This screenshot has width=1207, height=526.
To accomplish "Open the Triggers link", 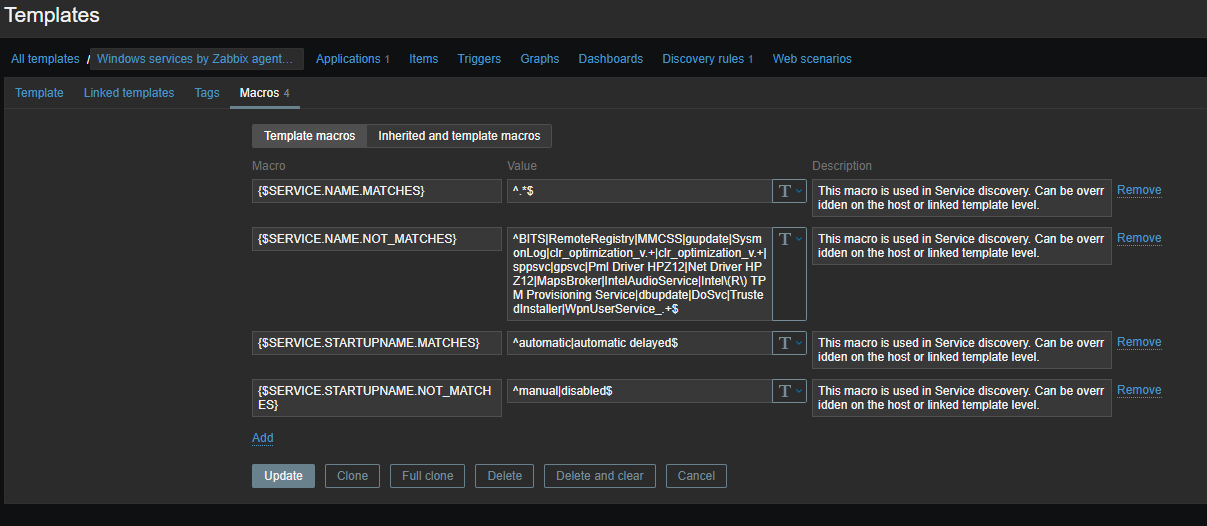I will (x=479, y=59).
